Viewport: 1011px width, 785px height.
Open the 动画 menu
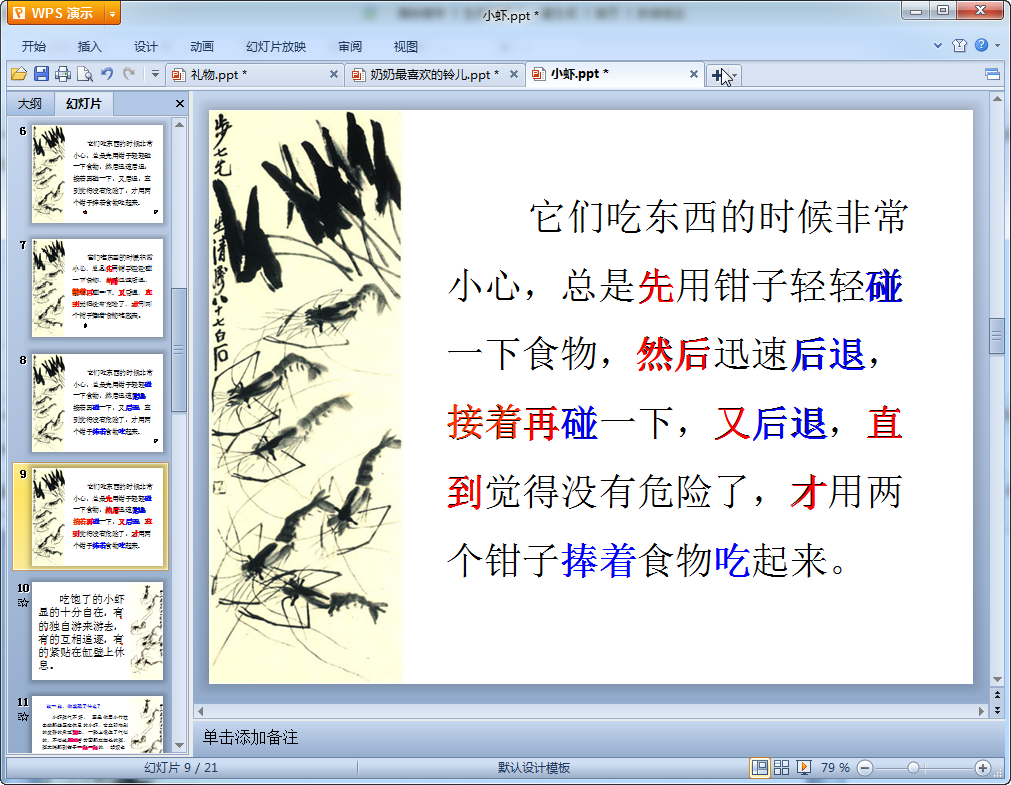click(202, 46)
